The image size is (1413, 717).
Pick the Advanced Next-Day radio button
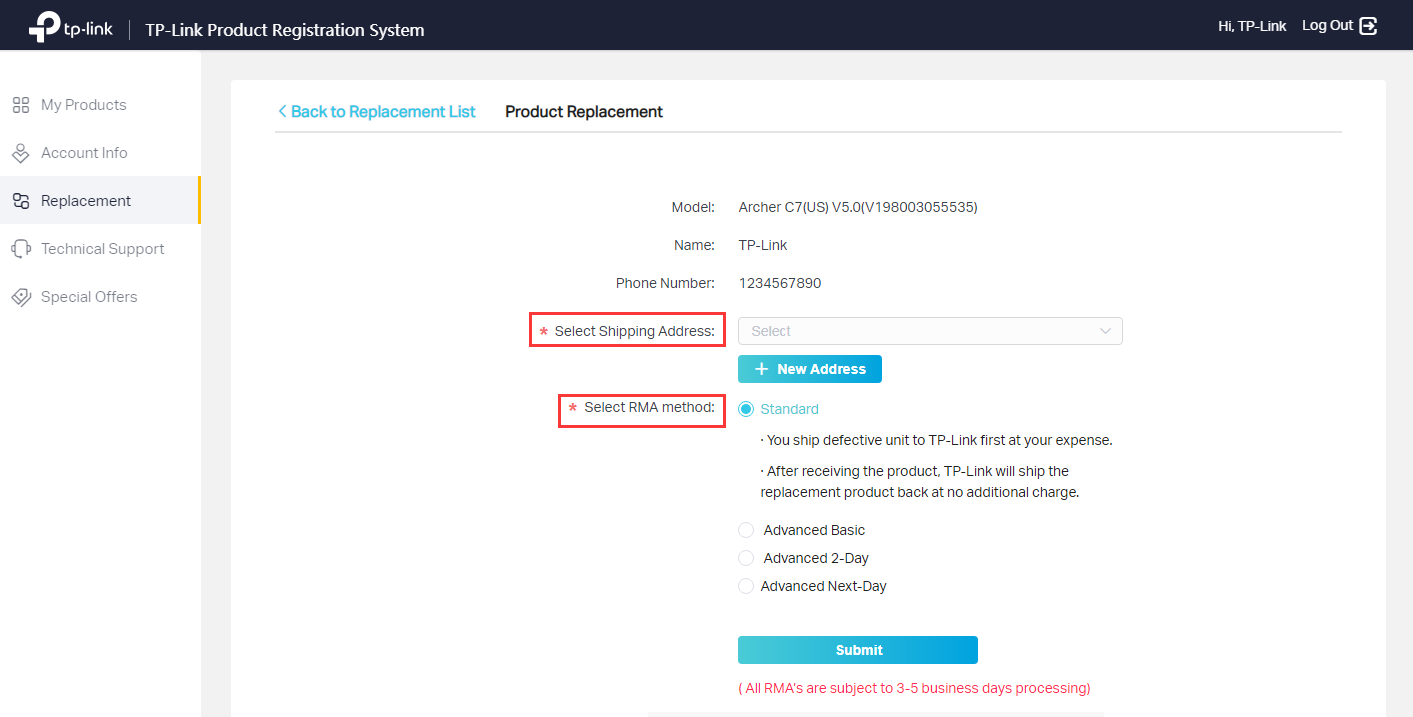[x=746, y=586]
